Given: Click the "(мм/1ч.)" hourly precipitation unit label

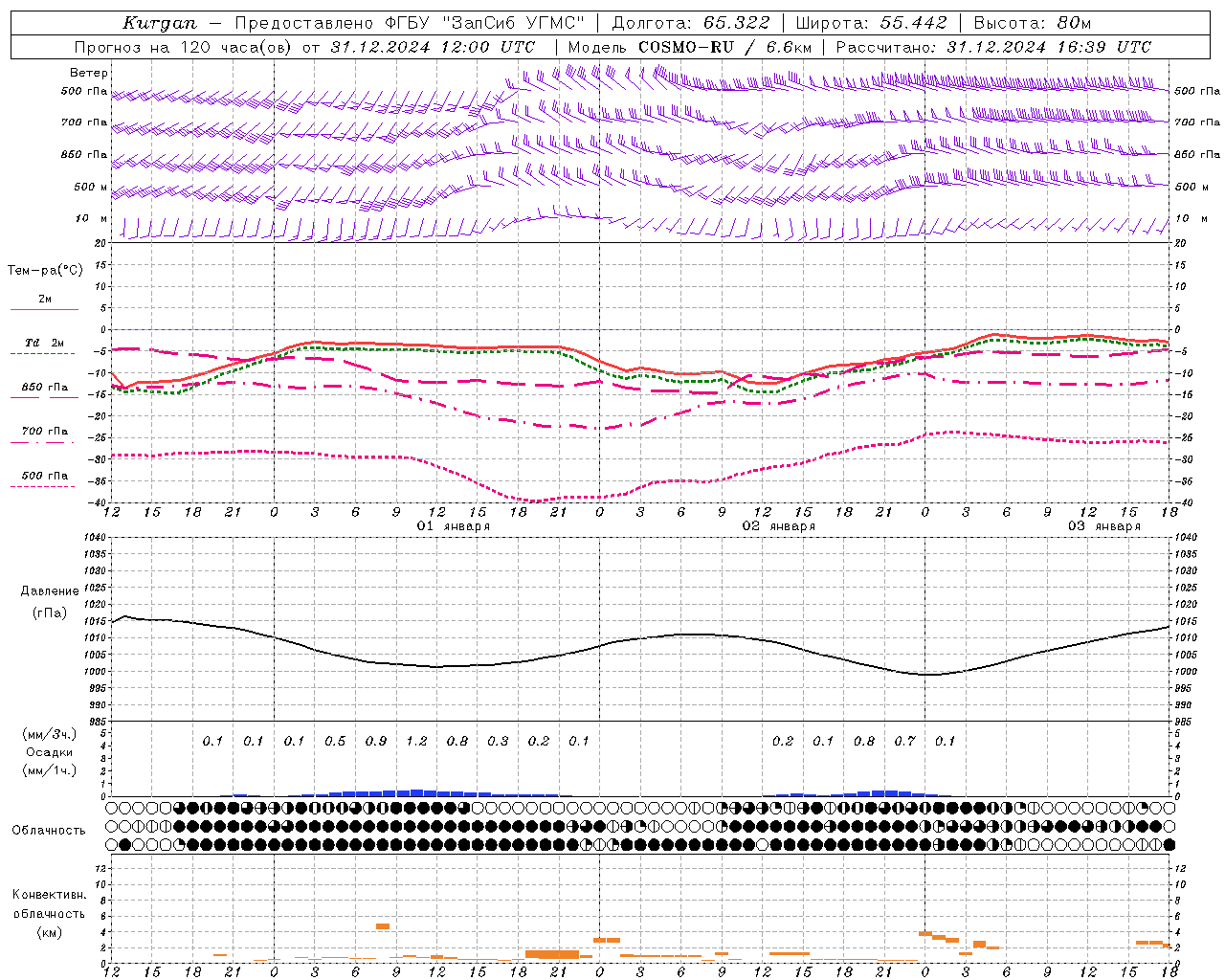Looking at the screenshot, I should (50, 770).
